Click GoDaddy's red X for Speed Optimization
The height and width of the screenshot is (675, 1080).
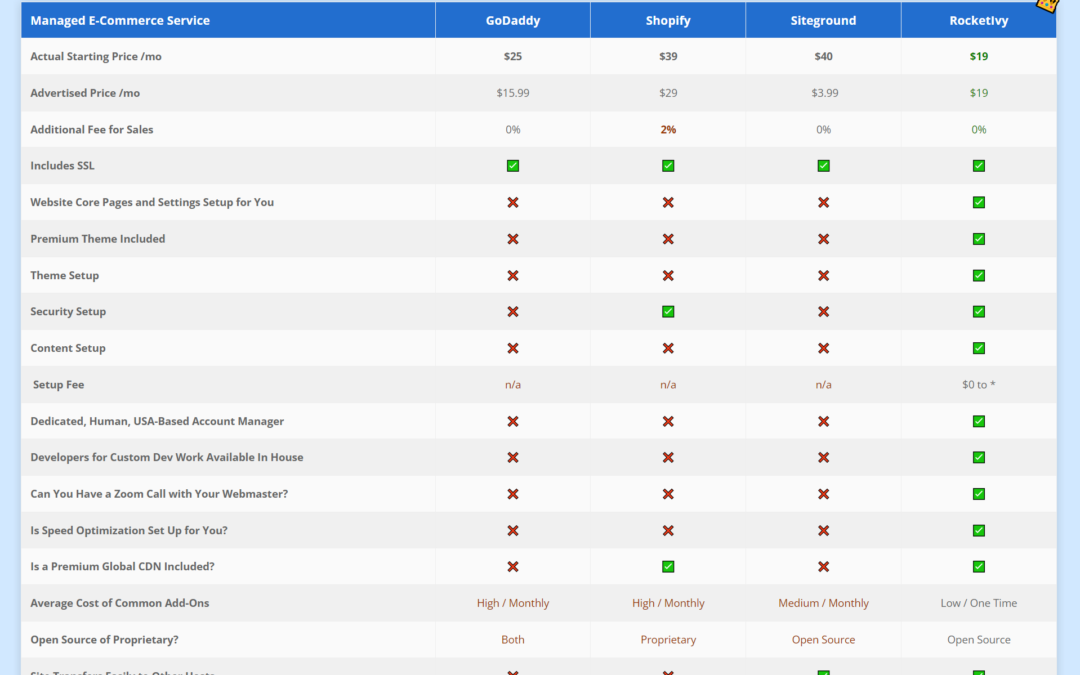click(x=512, y=530)
